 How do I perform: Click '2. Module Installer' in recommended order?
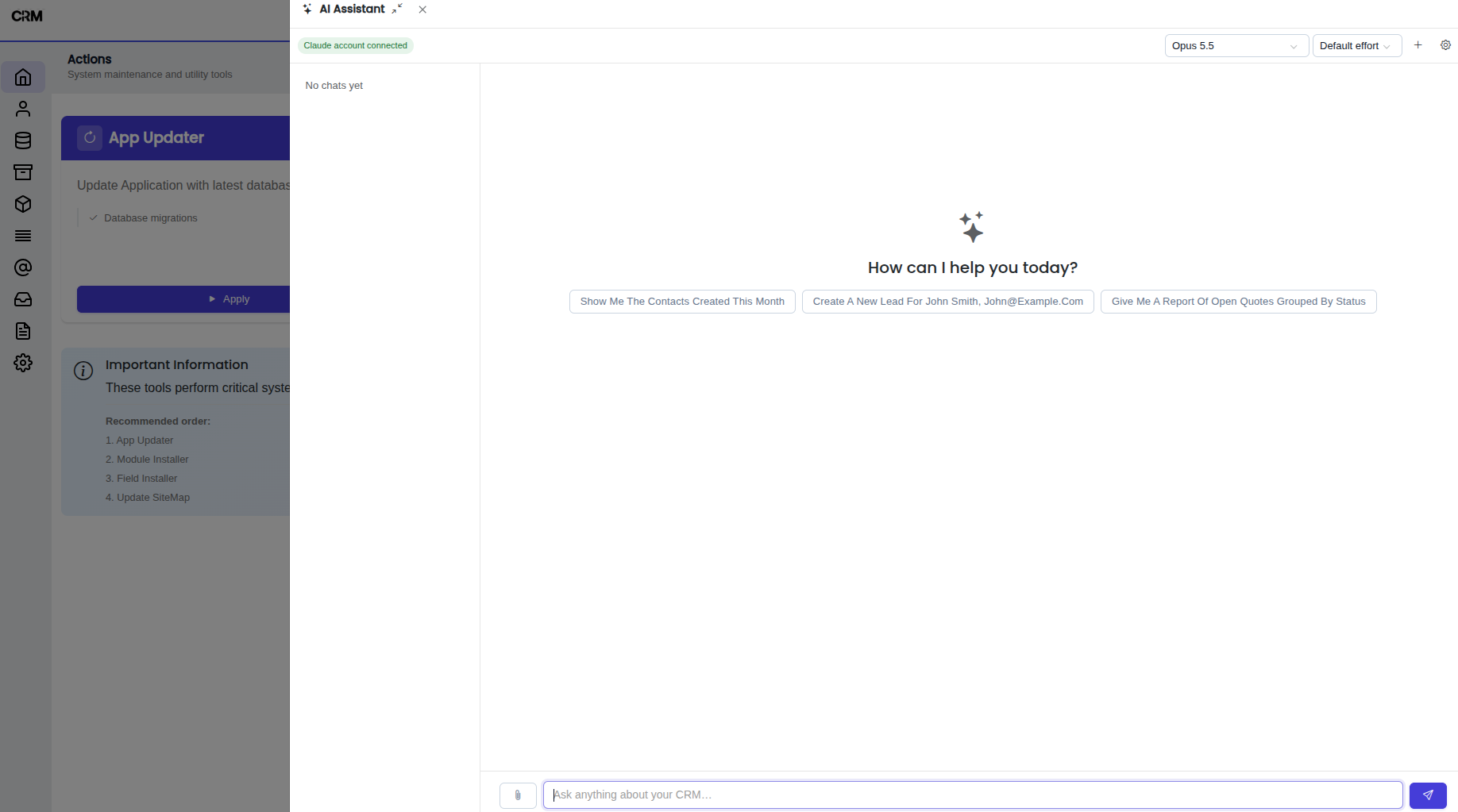tap(147, 460)
